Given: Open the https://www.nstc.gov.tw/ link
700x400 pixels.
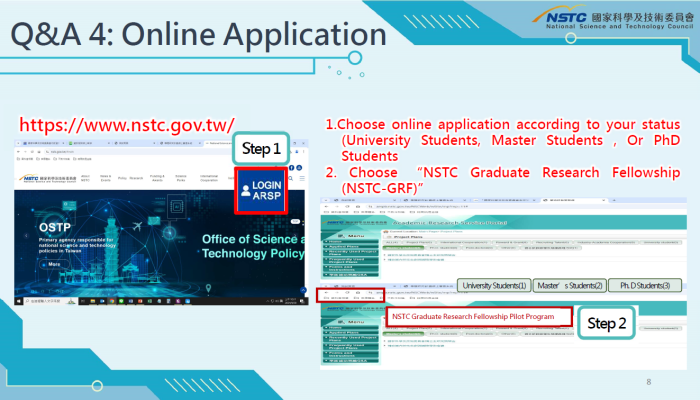Looking at the screenshot, I should (127, 125).
